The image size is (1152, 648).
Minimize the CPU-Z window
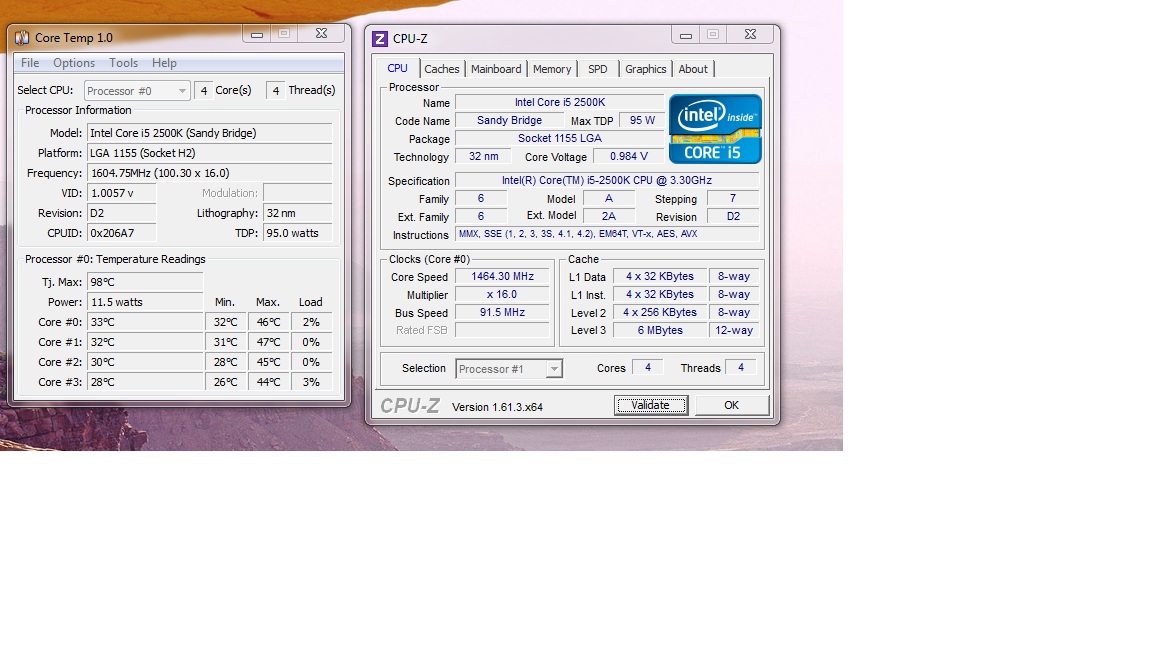pos(685,35)
